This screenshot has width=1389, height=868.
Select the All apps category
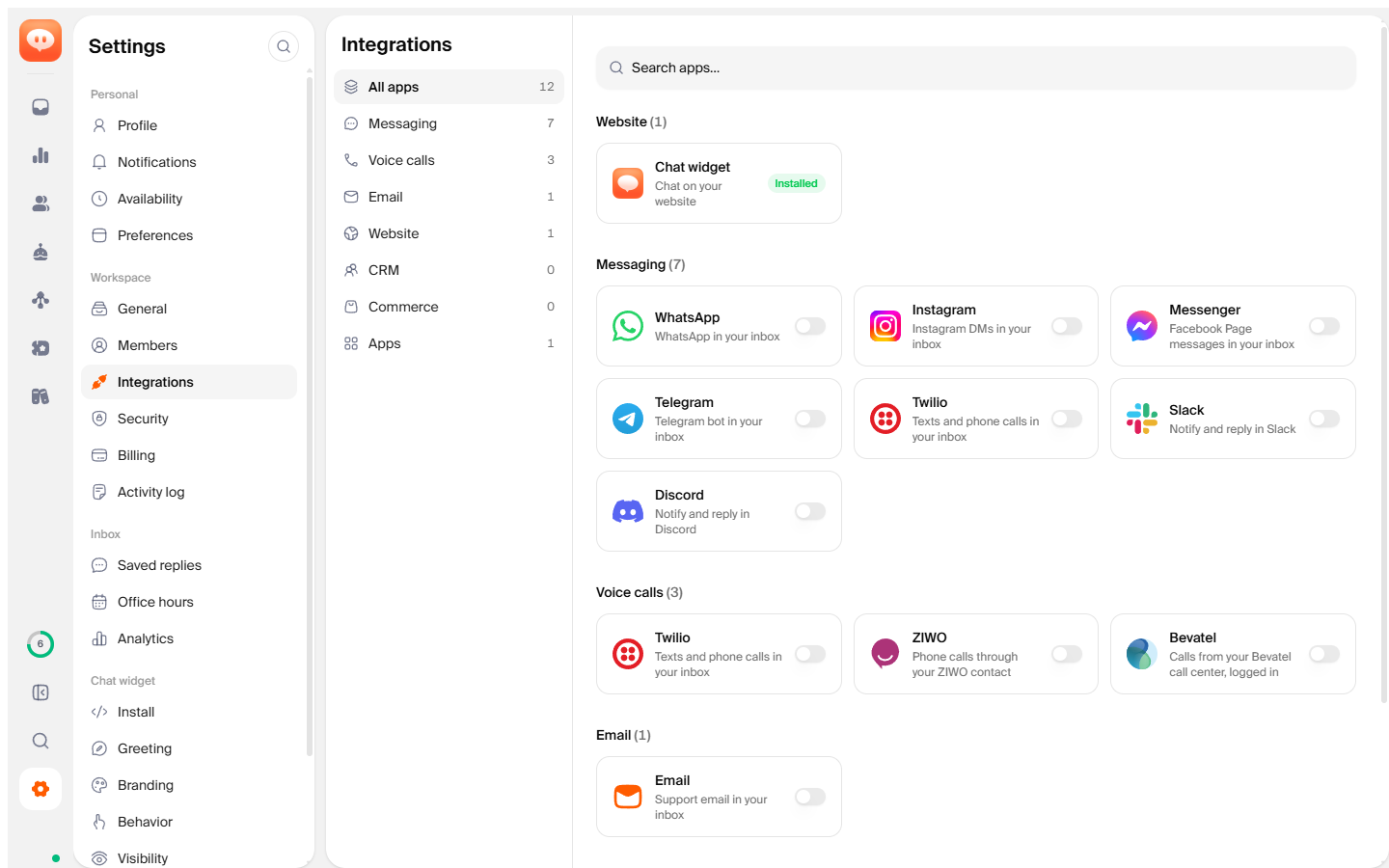coord(449,87)
